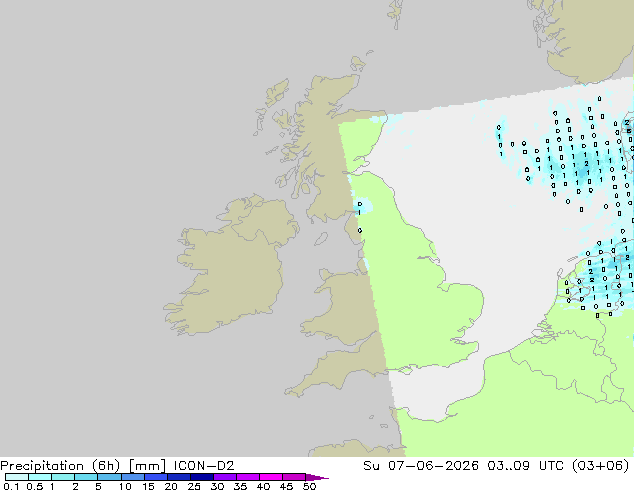Viewport: 634px width, 490px height.
Task: Select the legend swatch between 5 and 10
Action: [x=109, y=477]
